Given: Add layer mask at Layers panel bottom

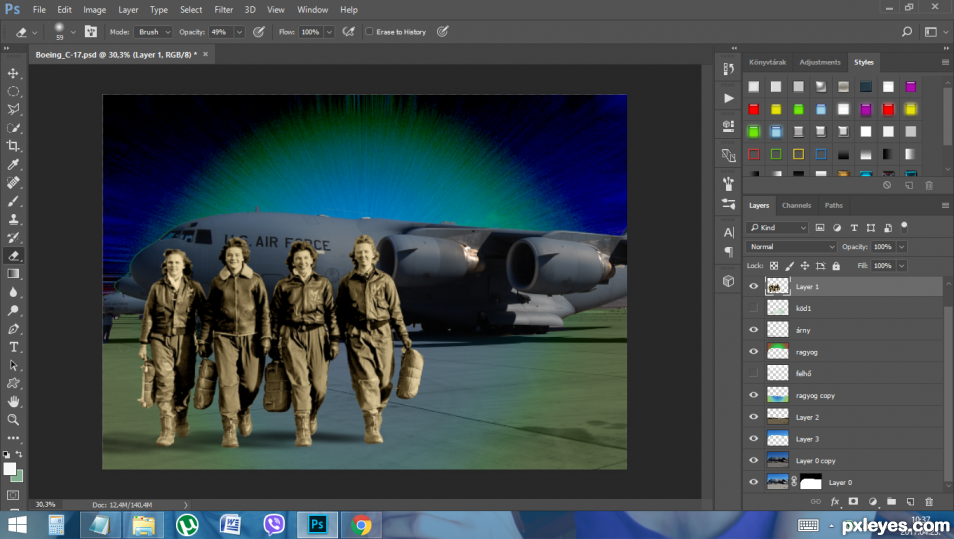Looking at the screenshot, I should click(854, 501).
